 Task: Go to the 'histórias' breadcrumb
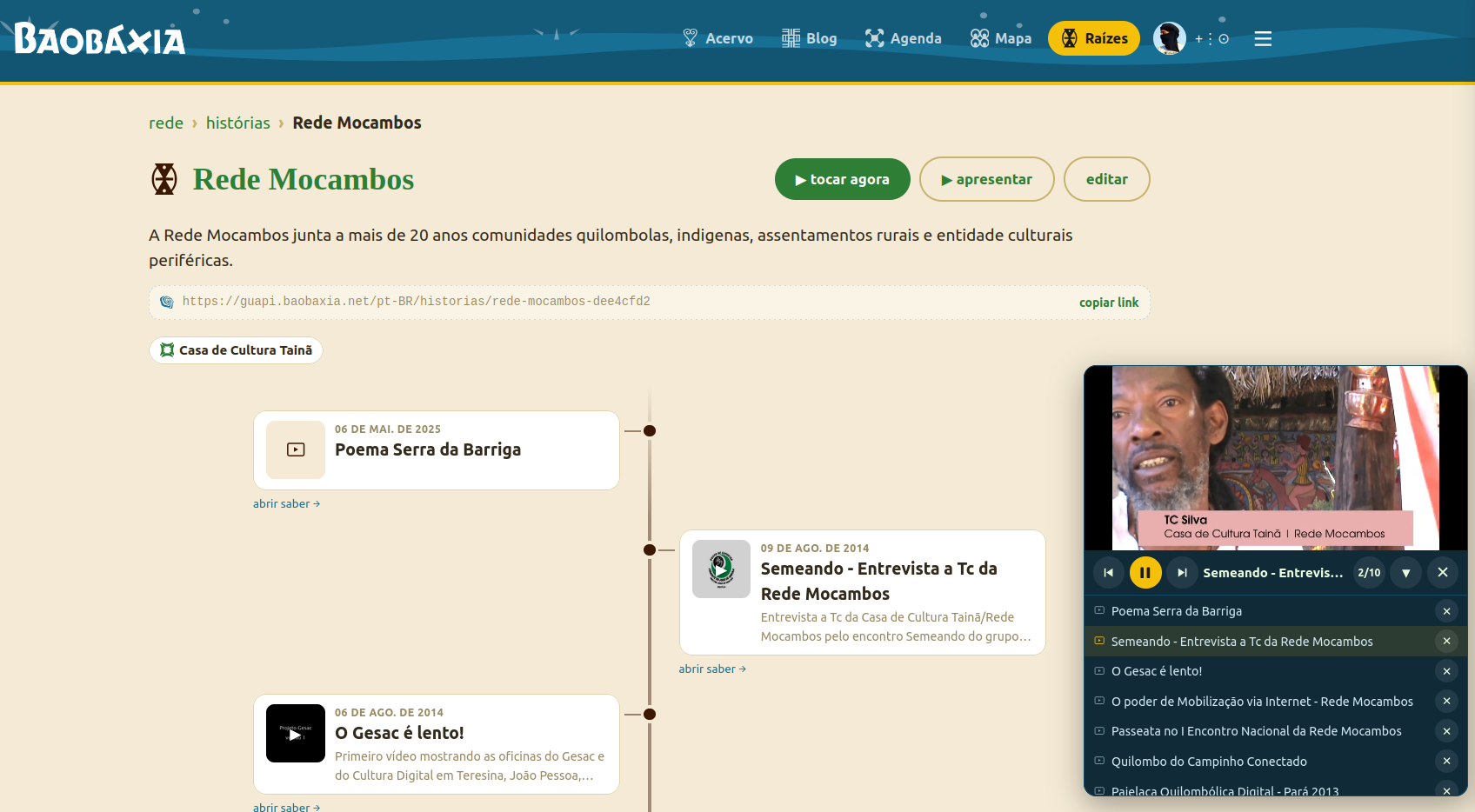coord(238,123)
